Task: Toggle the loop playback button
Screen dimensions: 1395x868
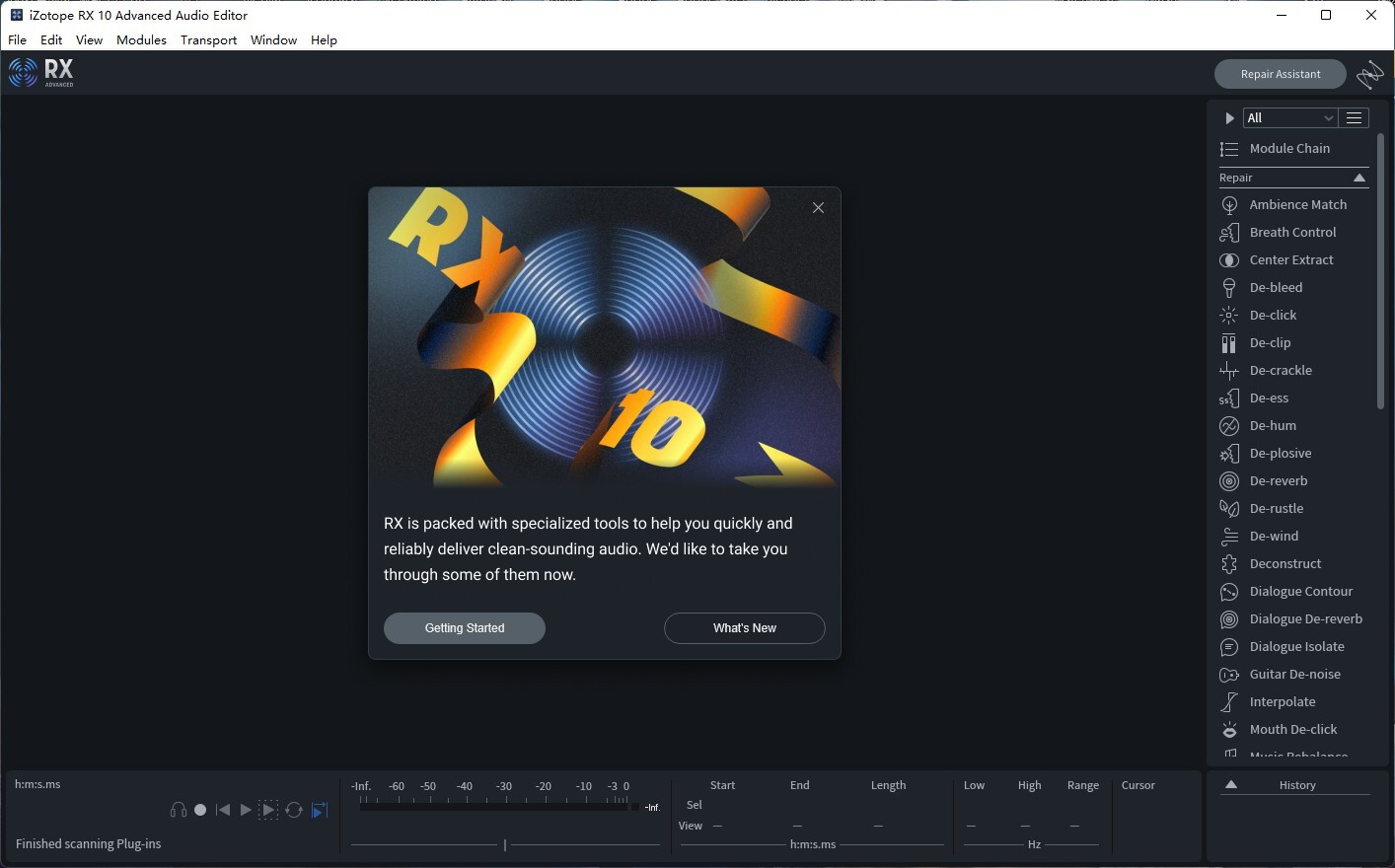Action: pos(294,810)
